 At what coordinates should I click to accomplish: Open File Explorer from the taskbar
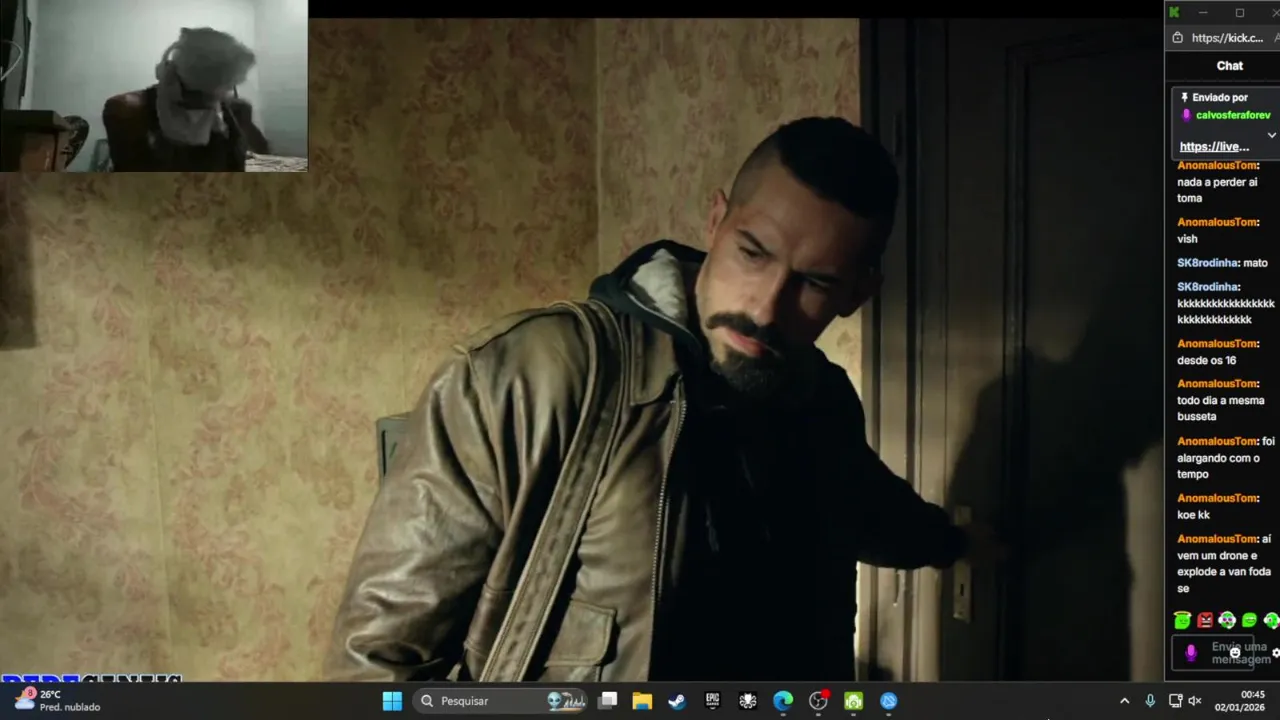642,701
